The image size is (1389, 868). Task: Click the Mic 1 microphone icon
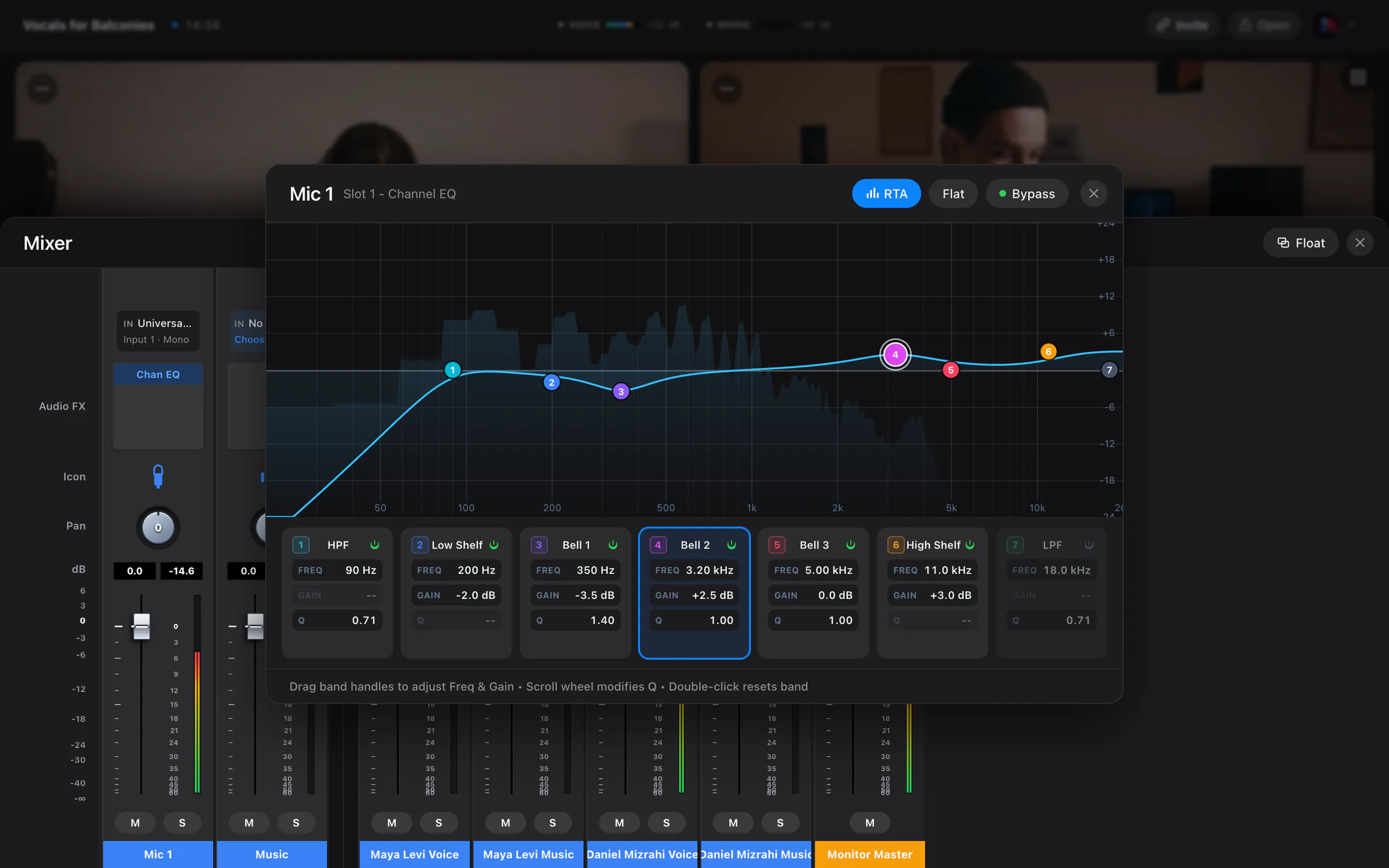(x=158, y=476)
